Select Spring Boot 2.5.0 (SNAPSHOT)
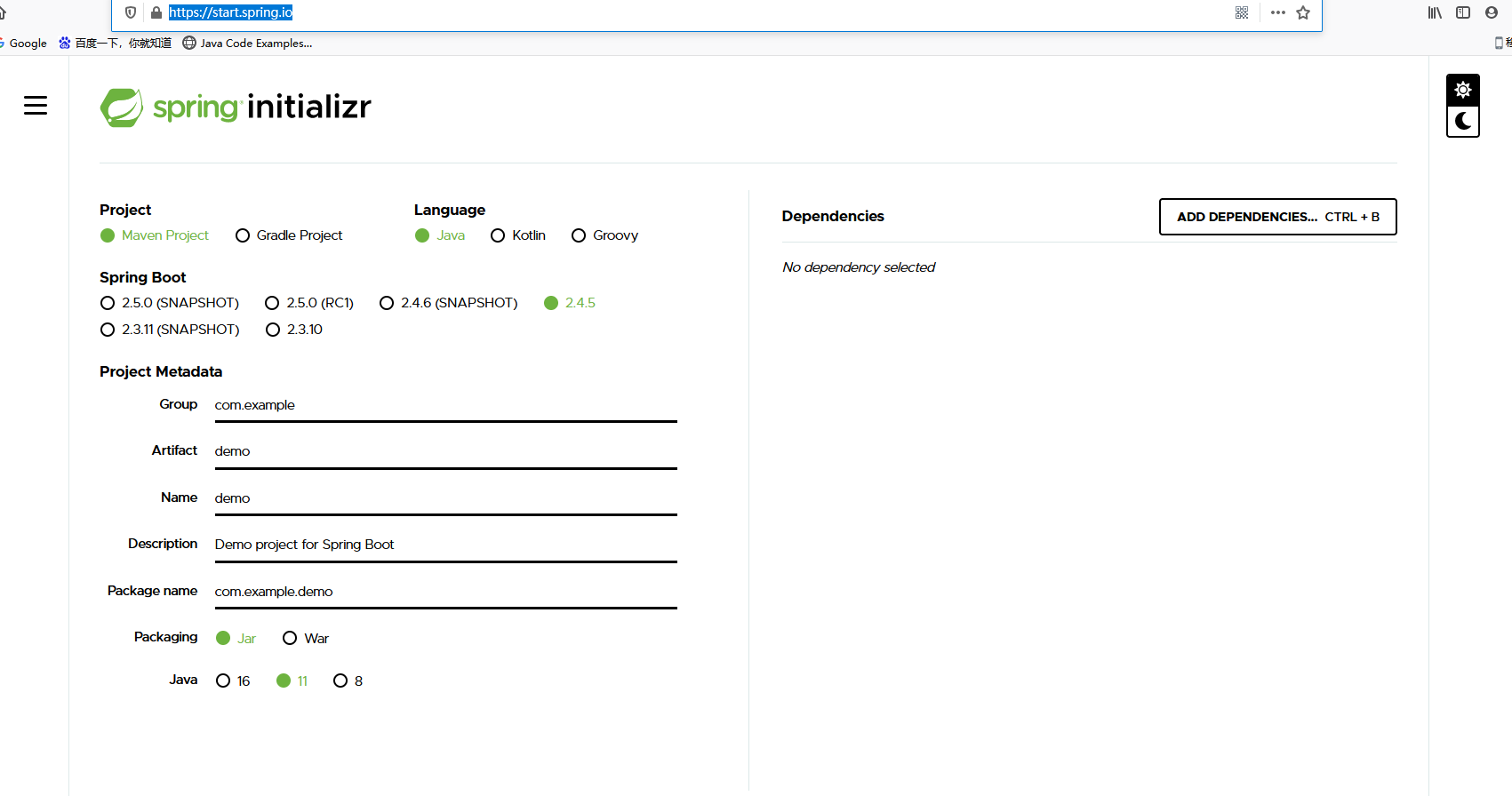 (170, 303)
